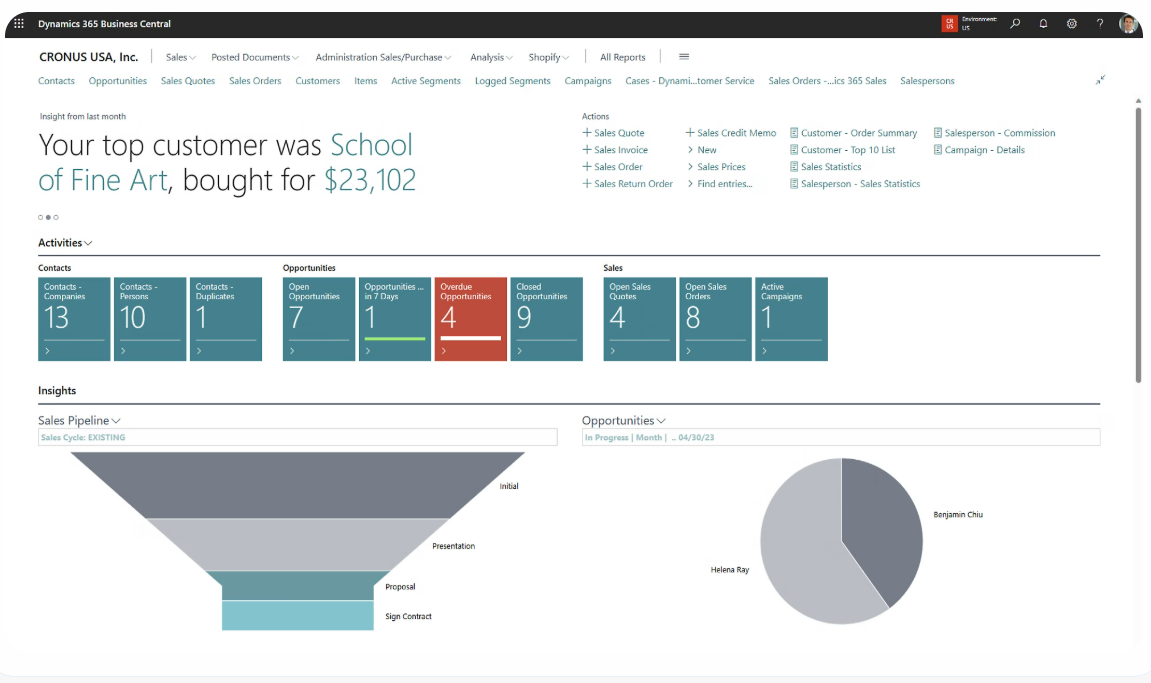The height and width of the screenshot is (683, 1151).
Task: Open the settings gear icon
Action: 1072,24
